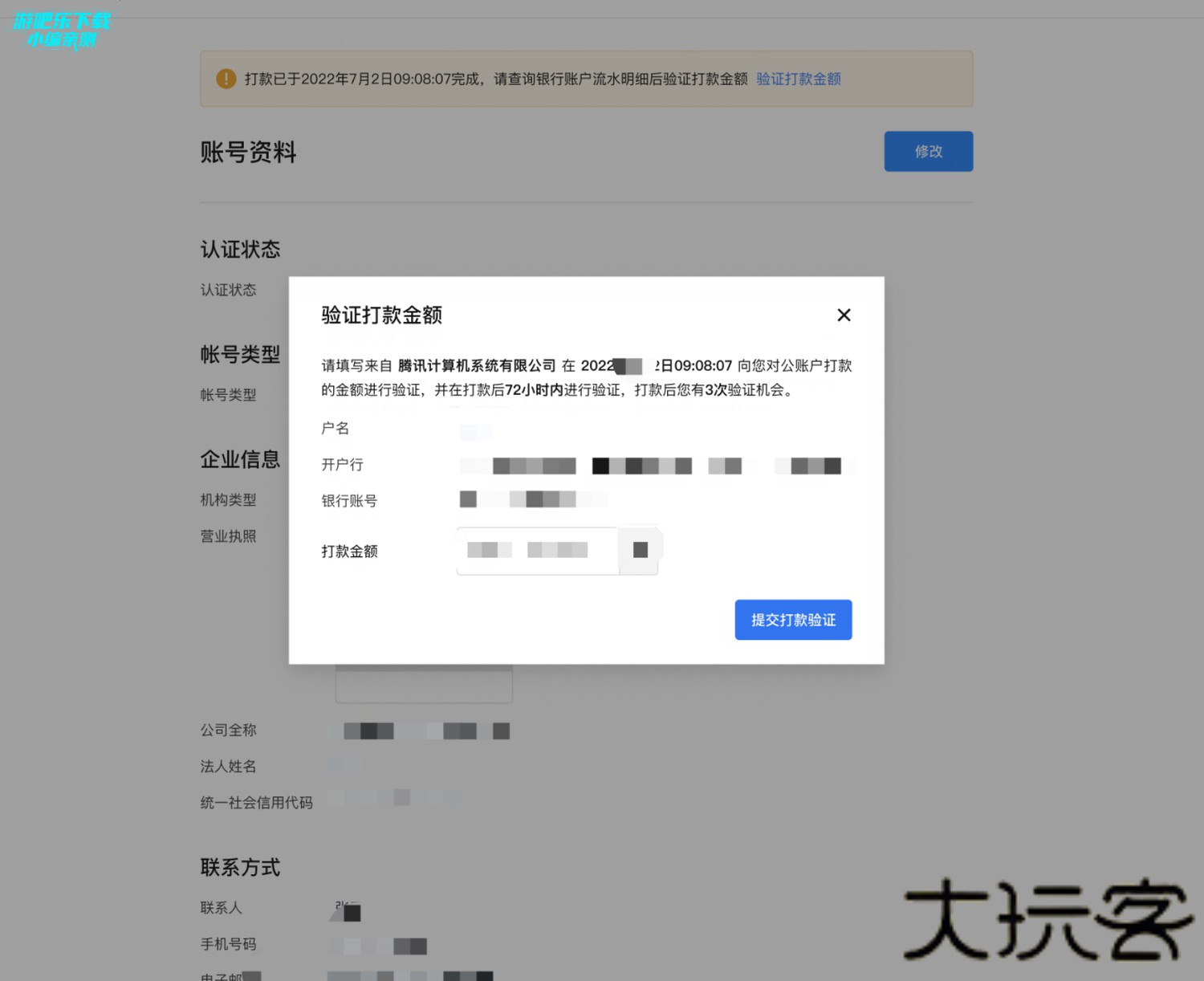Click the unit suffix box beside amount input
Screen dimensions: 1204x981
click(x=640, y=550)
